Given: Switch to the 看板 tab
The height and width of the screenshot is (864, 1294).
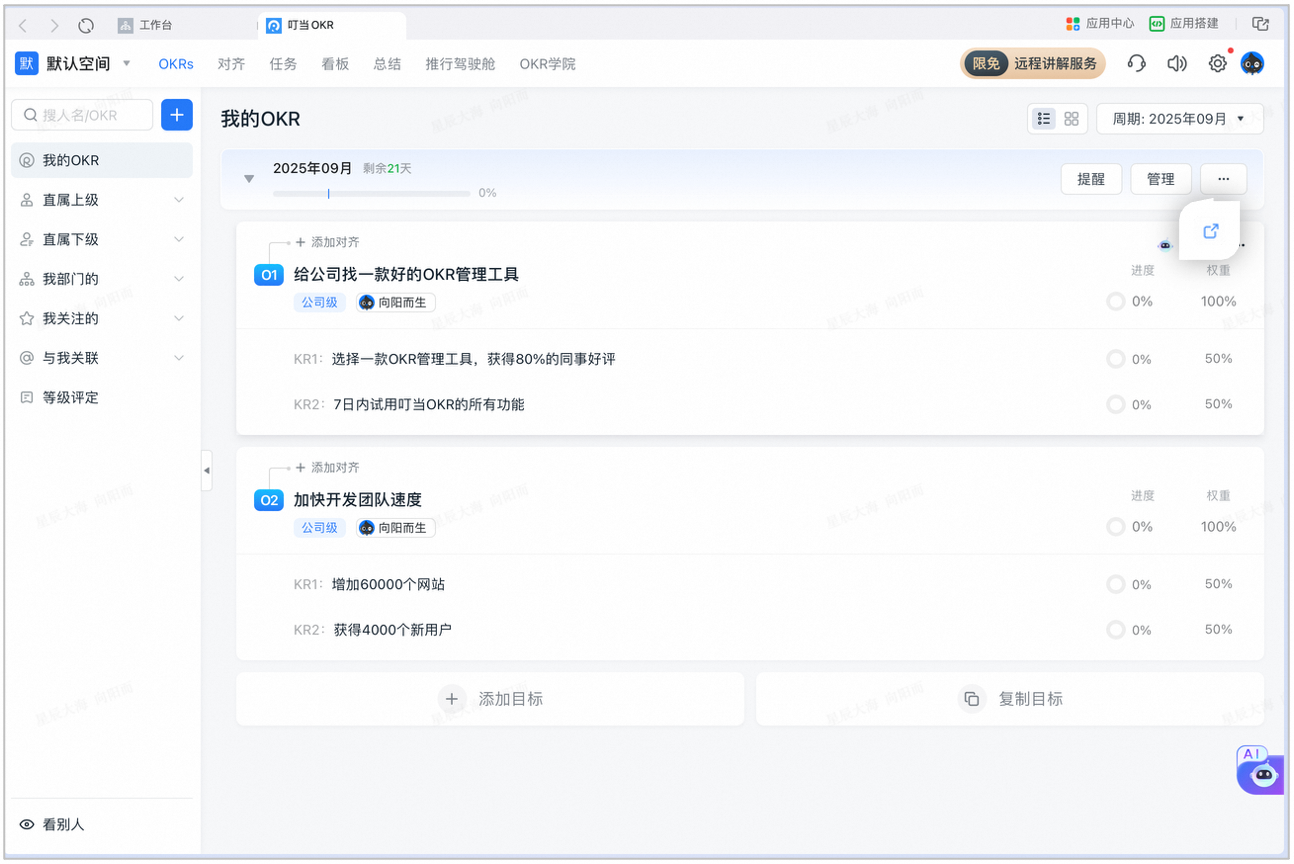Looking at the screenshot, I should click(335, 64).
